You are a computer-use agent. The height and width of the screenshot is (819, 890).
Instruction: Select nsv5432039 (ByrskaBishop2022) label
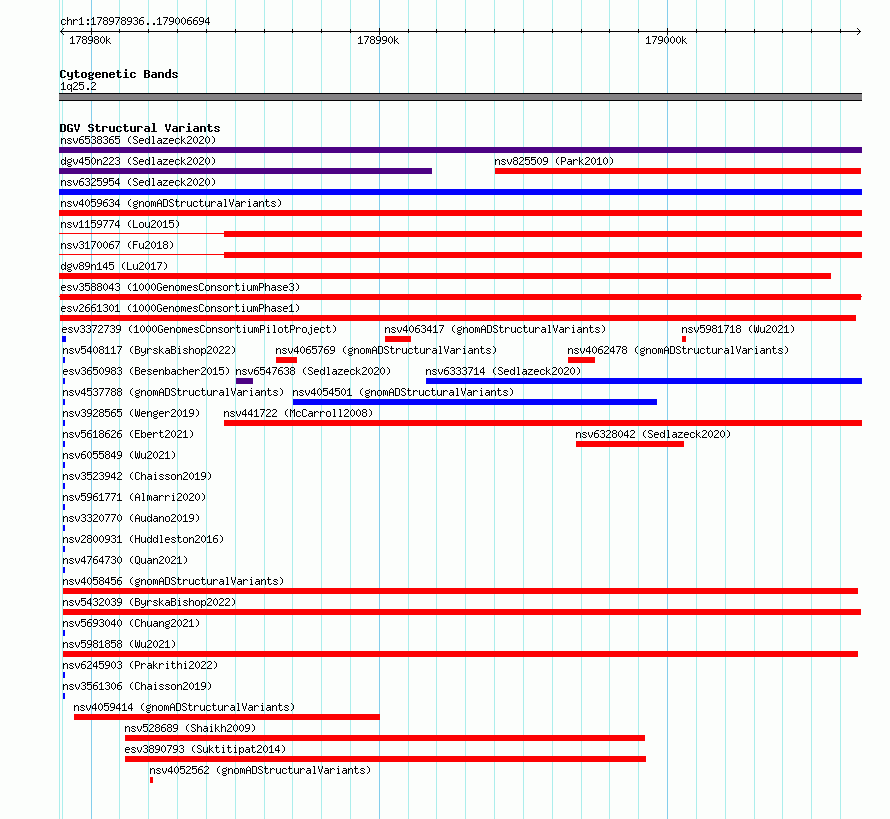click(x=149, y=602)
